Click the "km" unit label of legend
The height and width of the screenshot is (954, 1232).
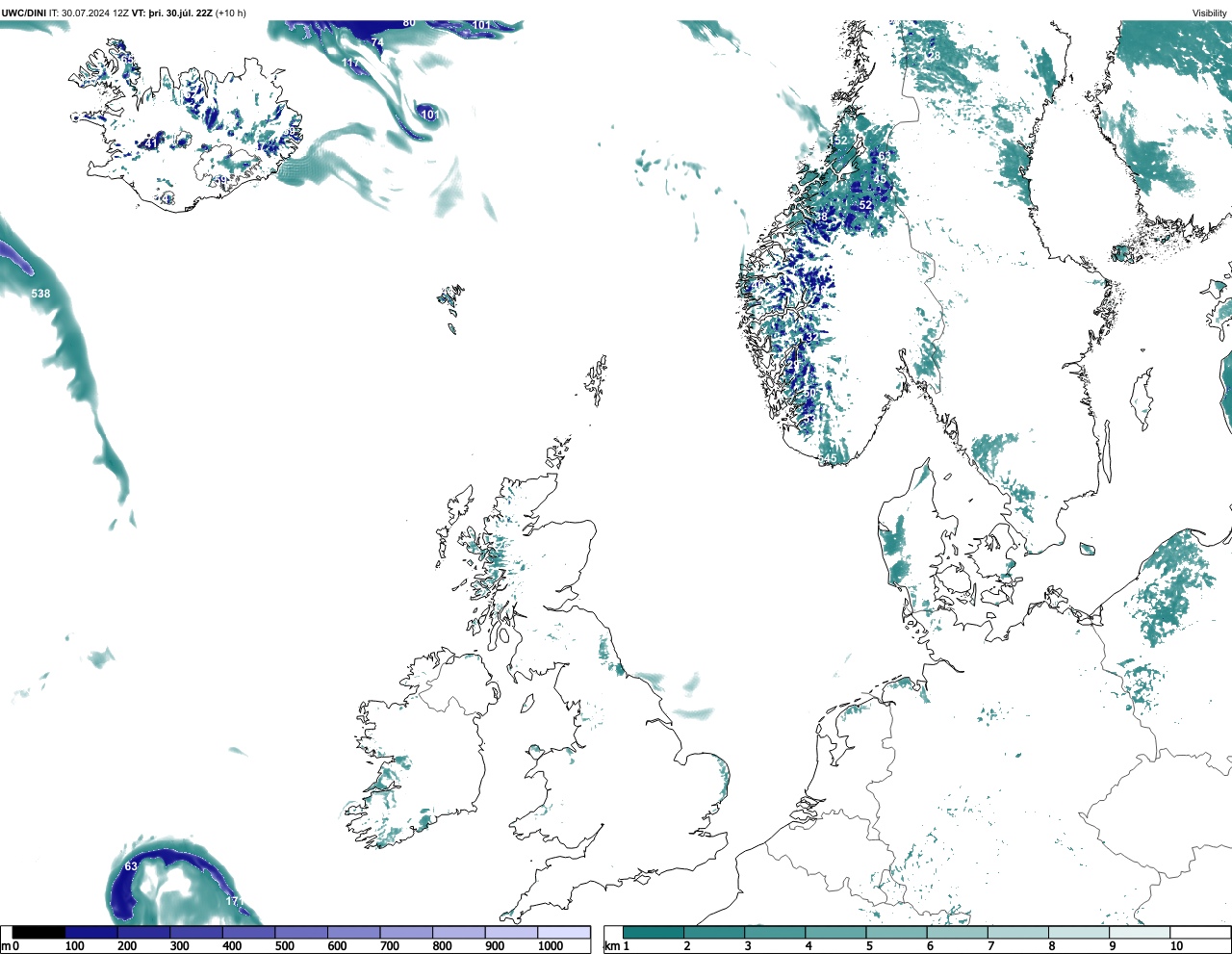(x=612, y=946)
